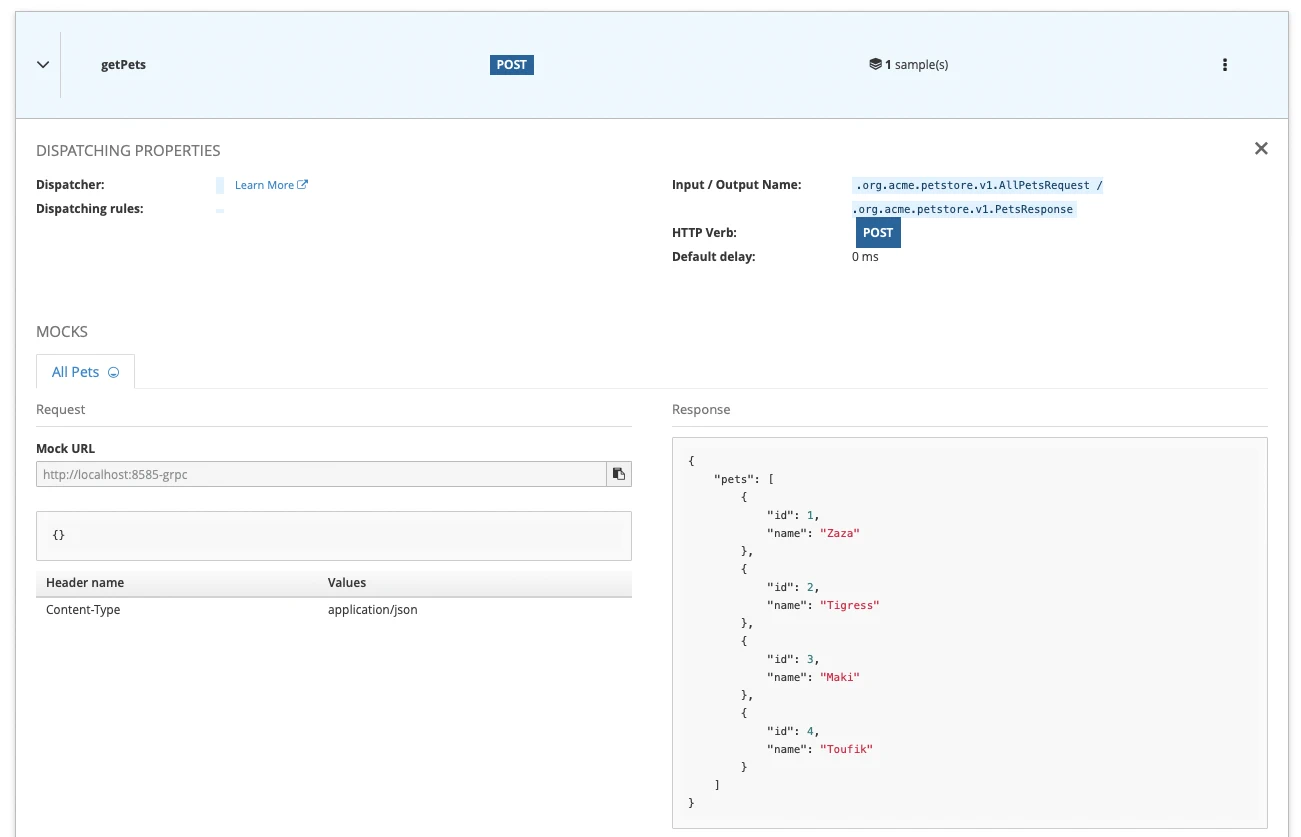Click the stacked layers samples icon
Image resolution: width=1301 pixels, height=837 pixels.
(x=875, y=65)
